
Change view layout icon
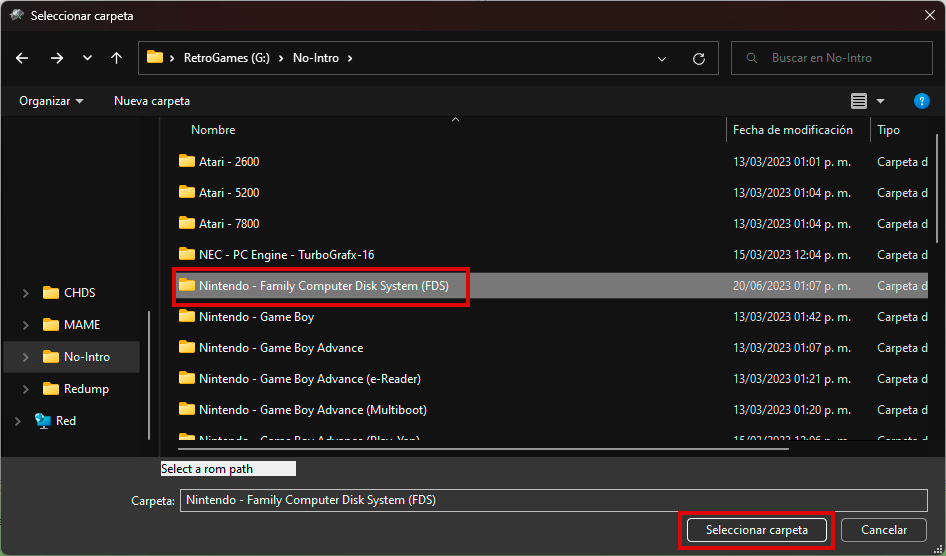(x=859, y=101)
